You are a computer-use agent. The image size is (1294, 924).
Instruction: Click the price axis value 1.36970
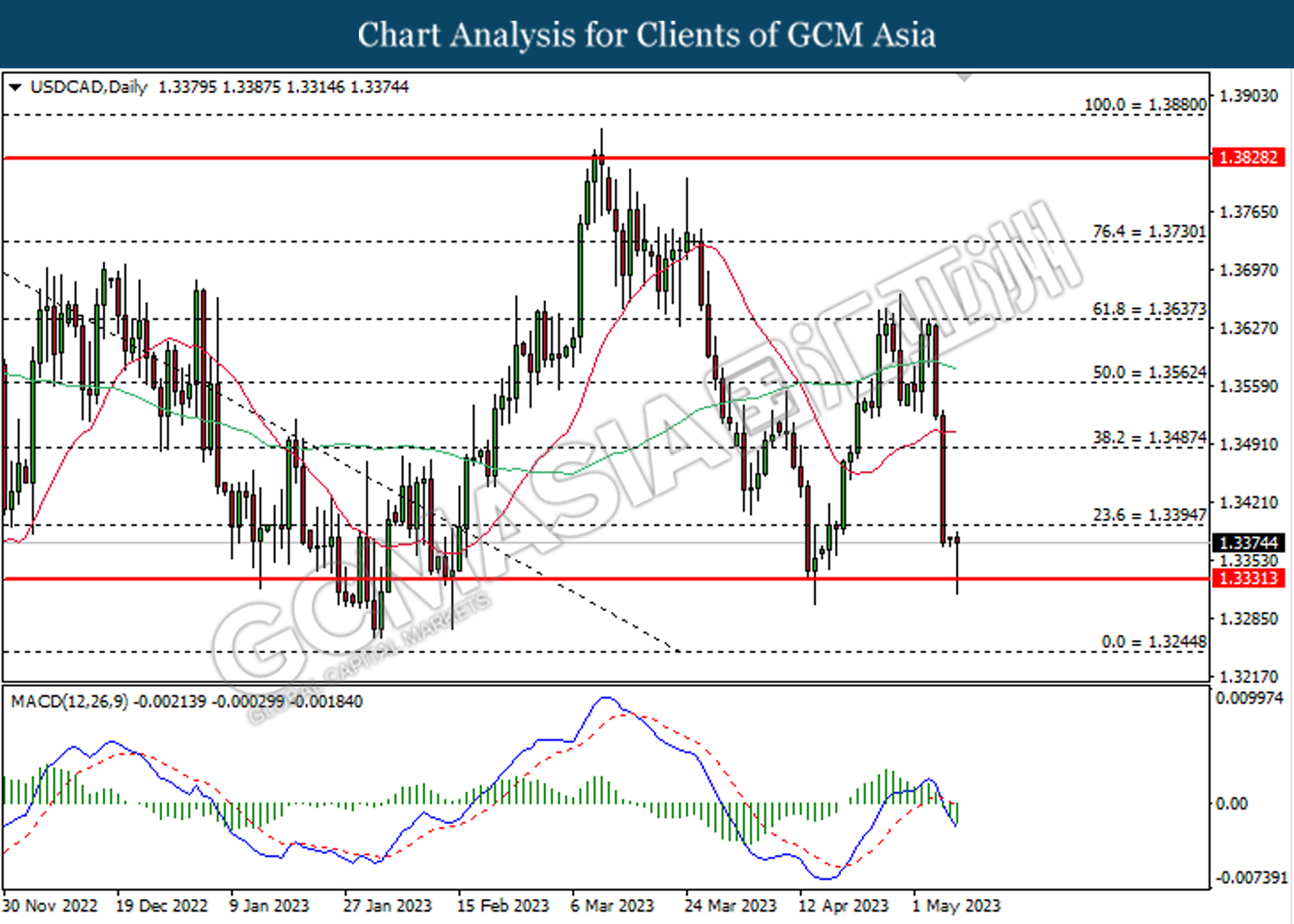click(x=1248, y=270)
